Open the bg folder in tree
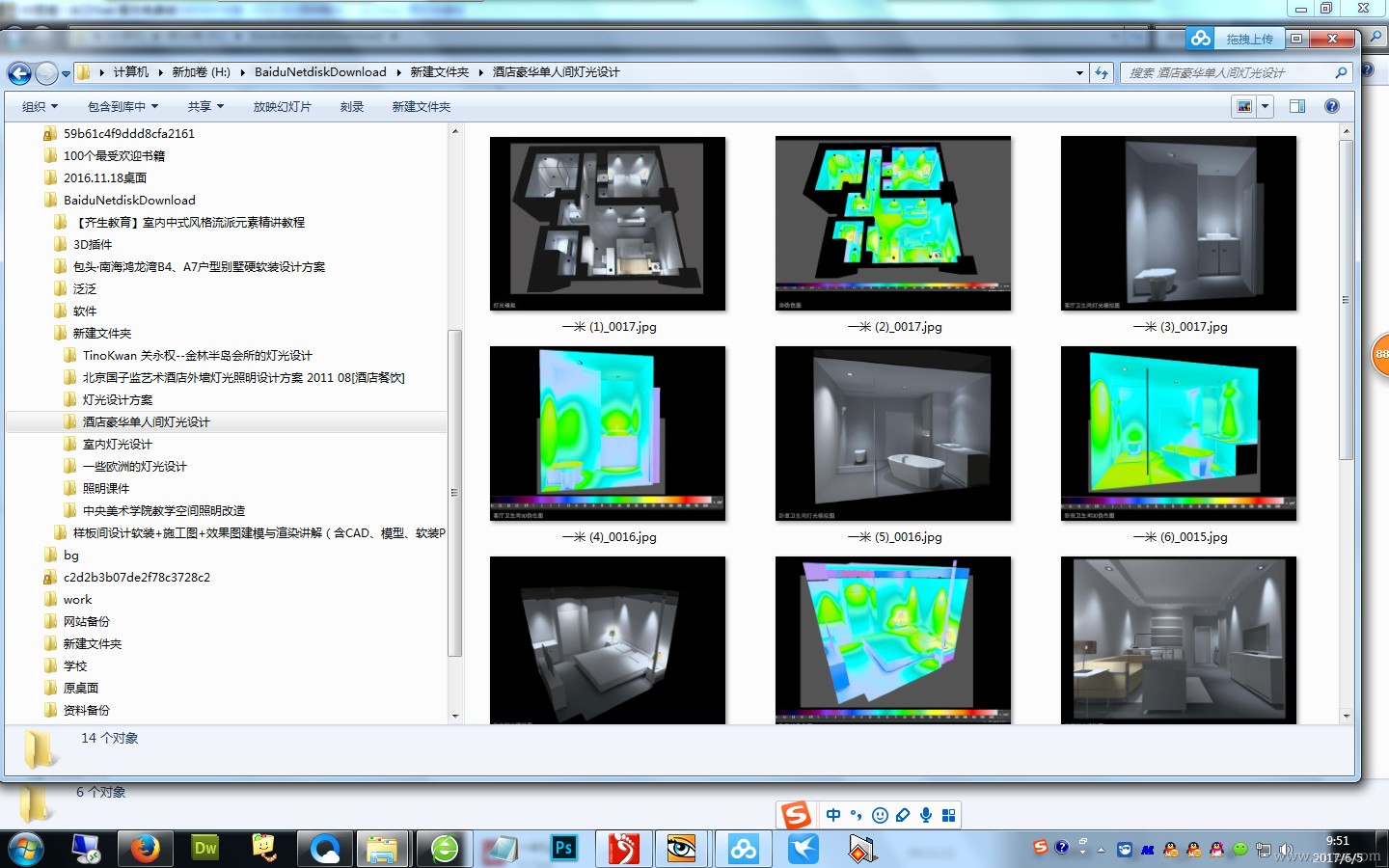 70,556
